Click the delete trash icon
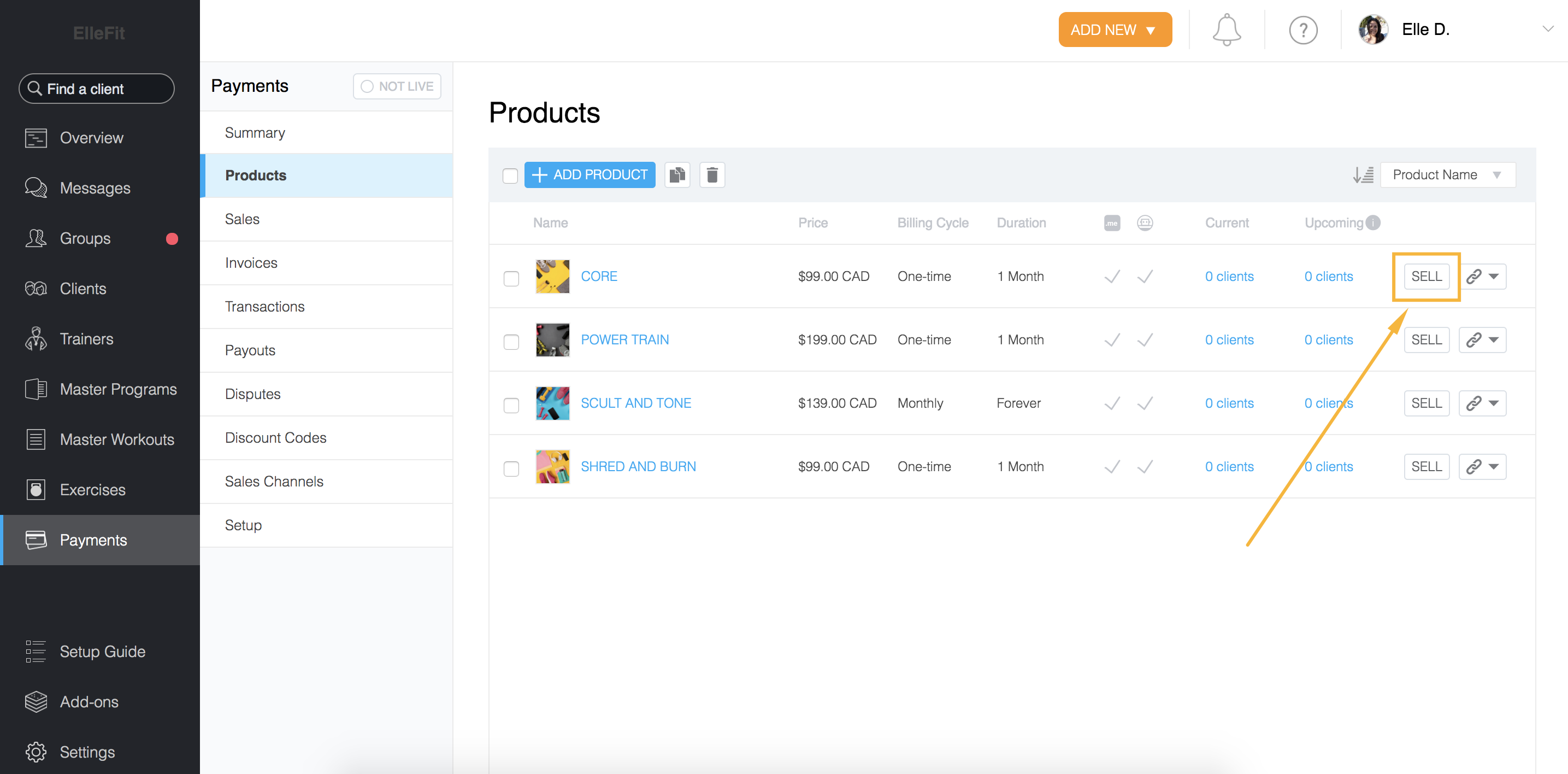The height and width of the screenshot is (774, 1568). pos(712,175)
